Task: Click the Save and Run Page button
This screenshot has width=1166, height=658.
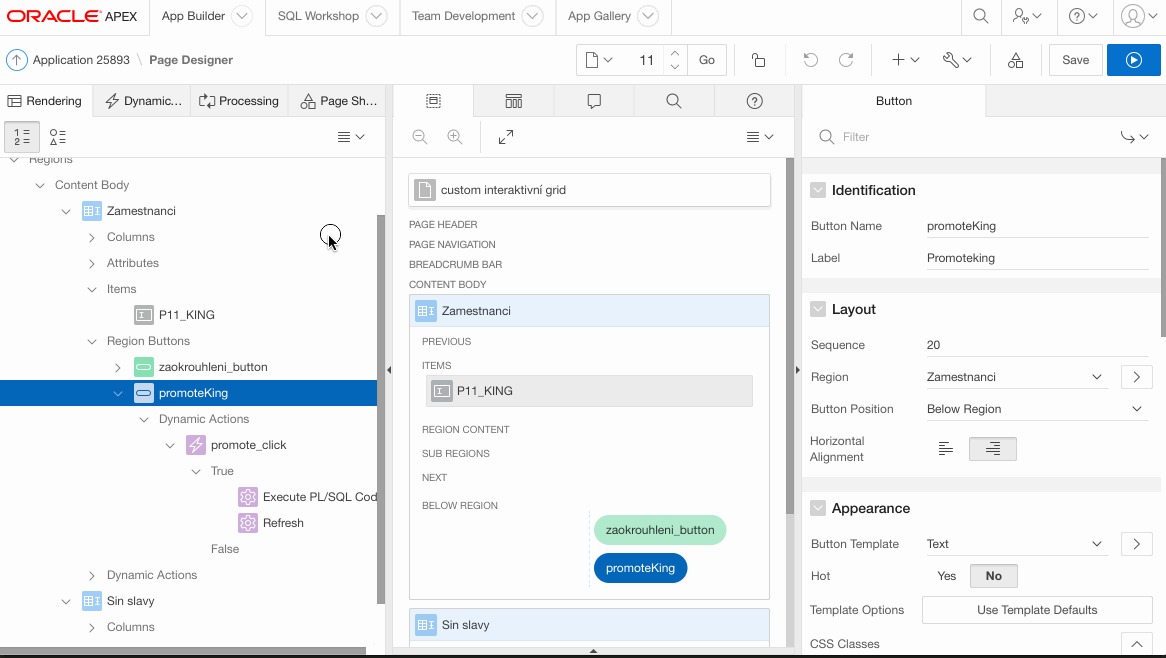Action: [x=1133, y=60]
